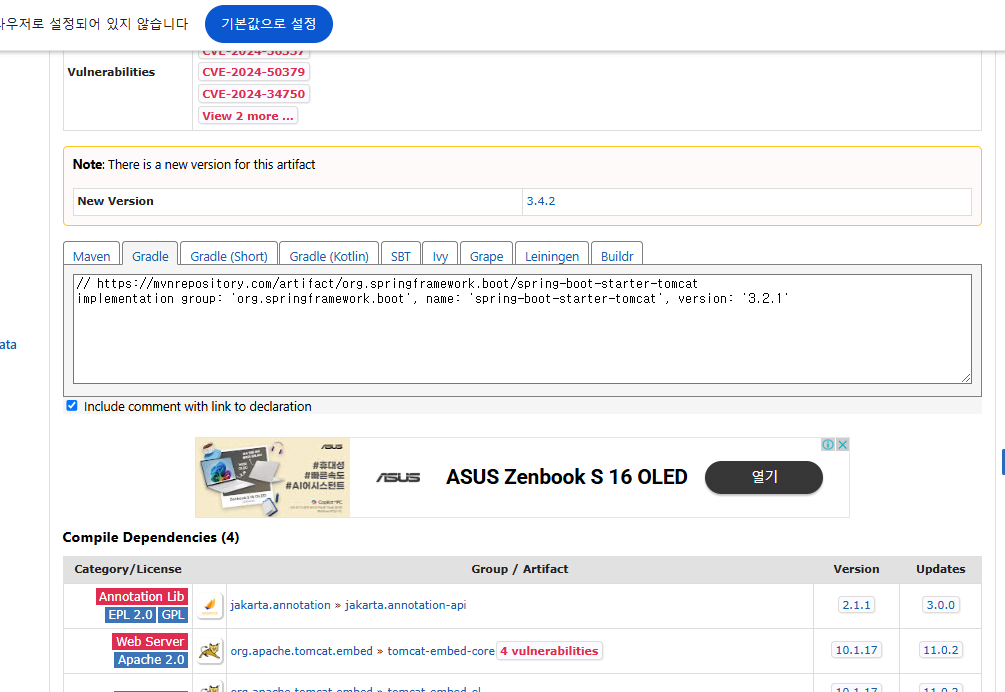The width and height of the screenshot is (1005, 692).
Task: Click the 열기 button in ASUS ad
Action: pyautogui.click(x=764, y=477)
